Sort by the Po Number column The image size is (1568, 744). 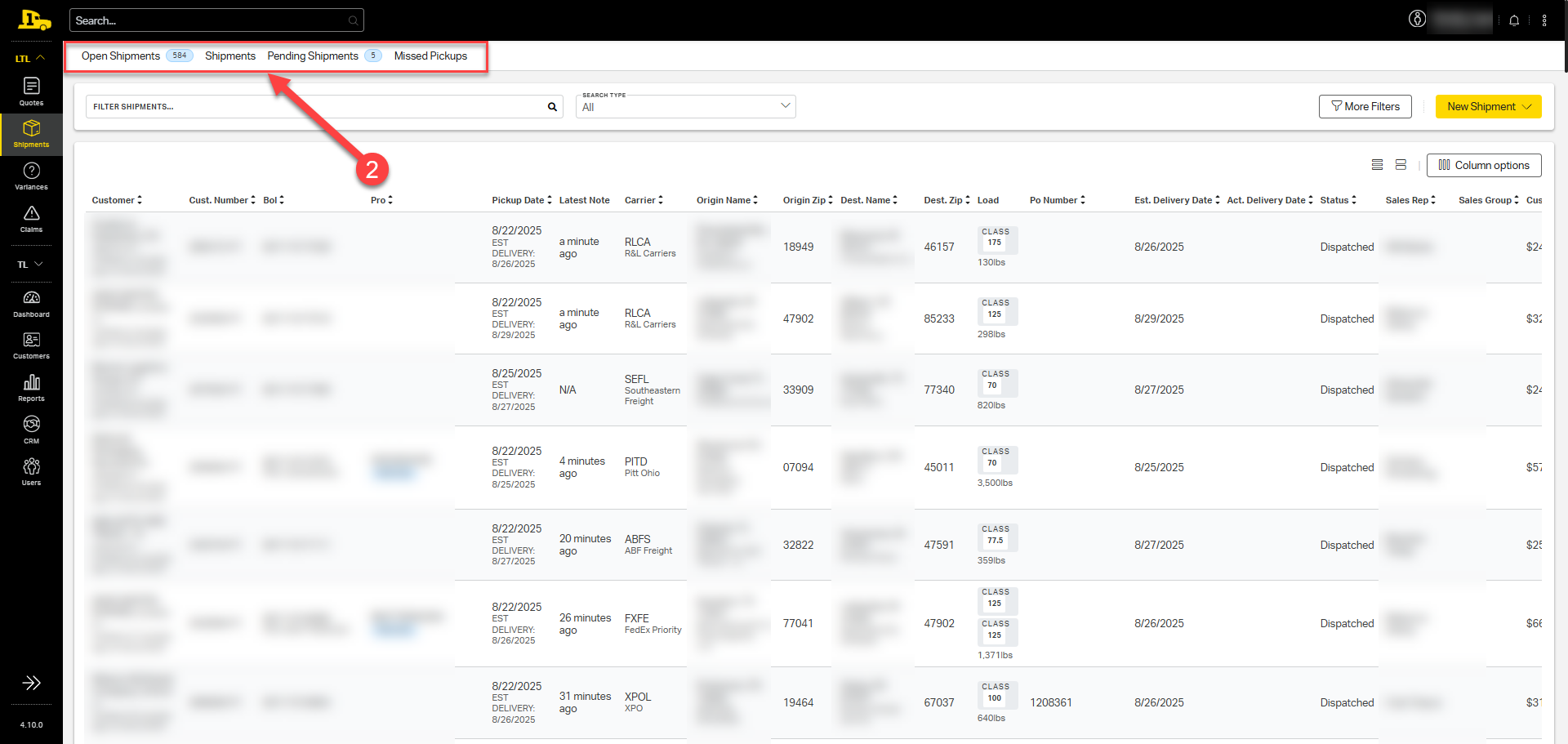1058,200
